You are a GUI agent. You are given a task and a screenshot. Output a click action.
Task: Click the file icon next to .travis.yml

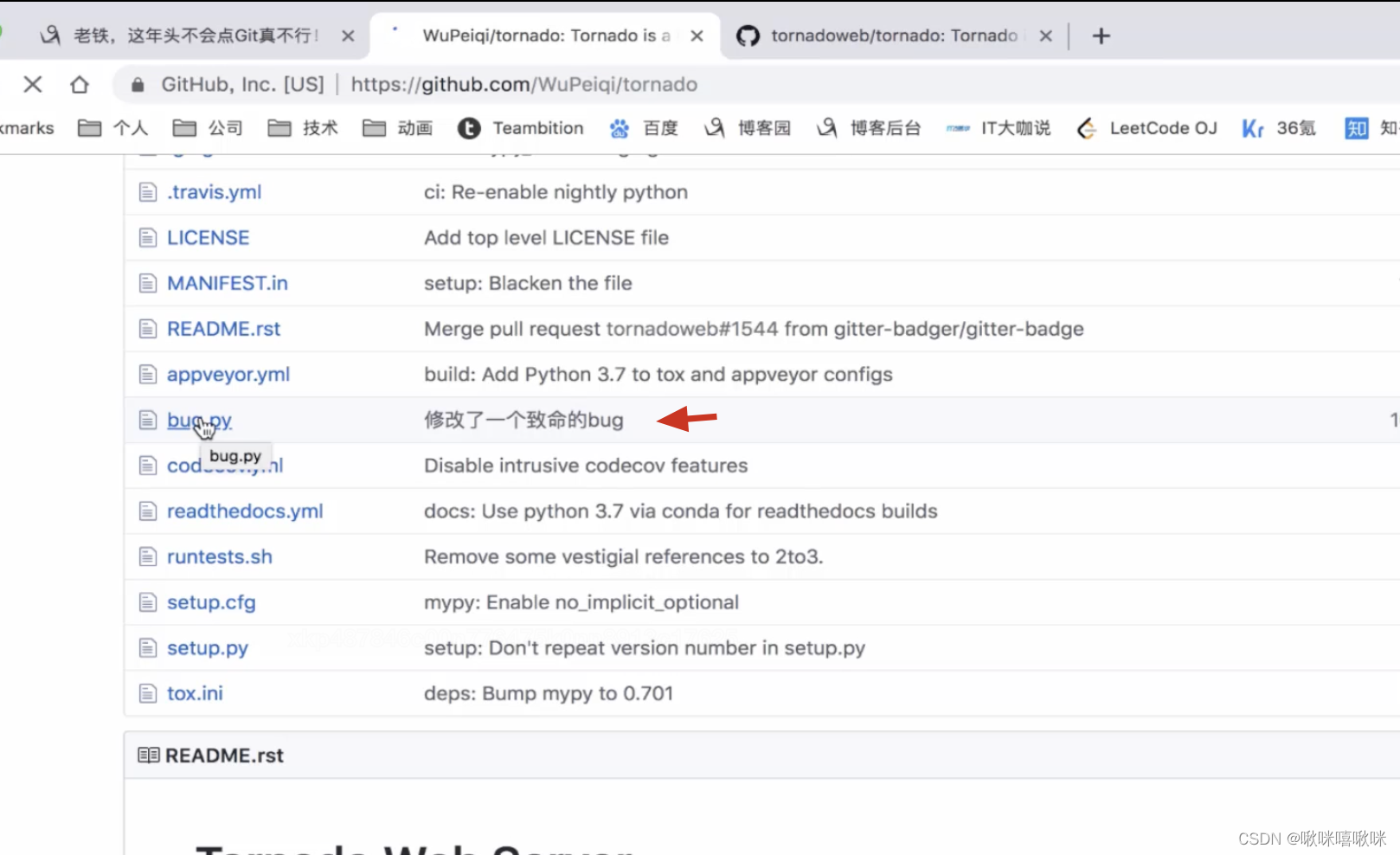(148, 192)
